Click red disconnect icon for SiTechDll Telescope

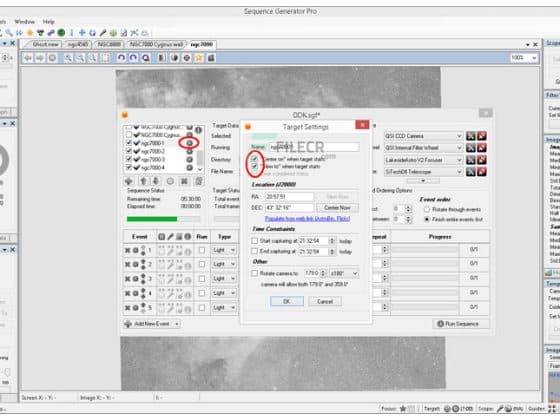click(x=482, y=172)
